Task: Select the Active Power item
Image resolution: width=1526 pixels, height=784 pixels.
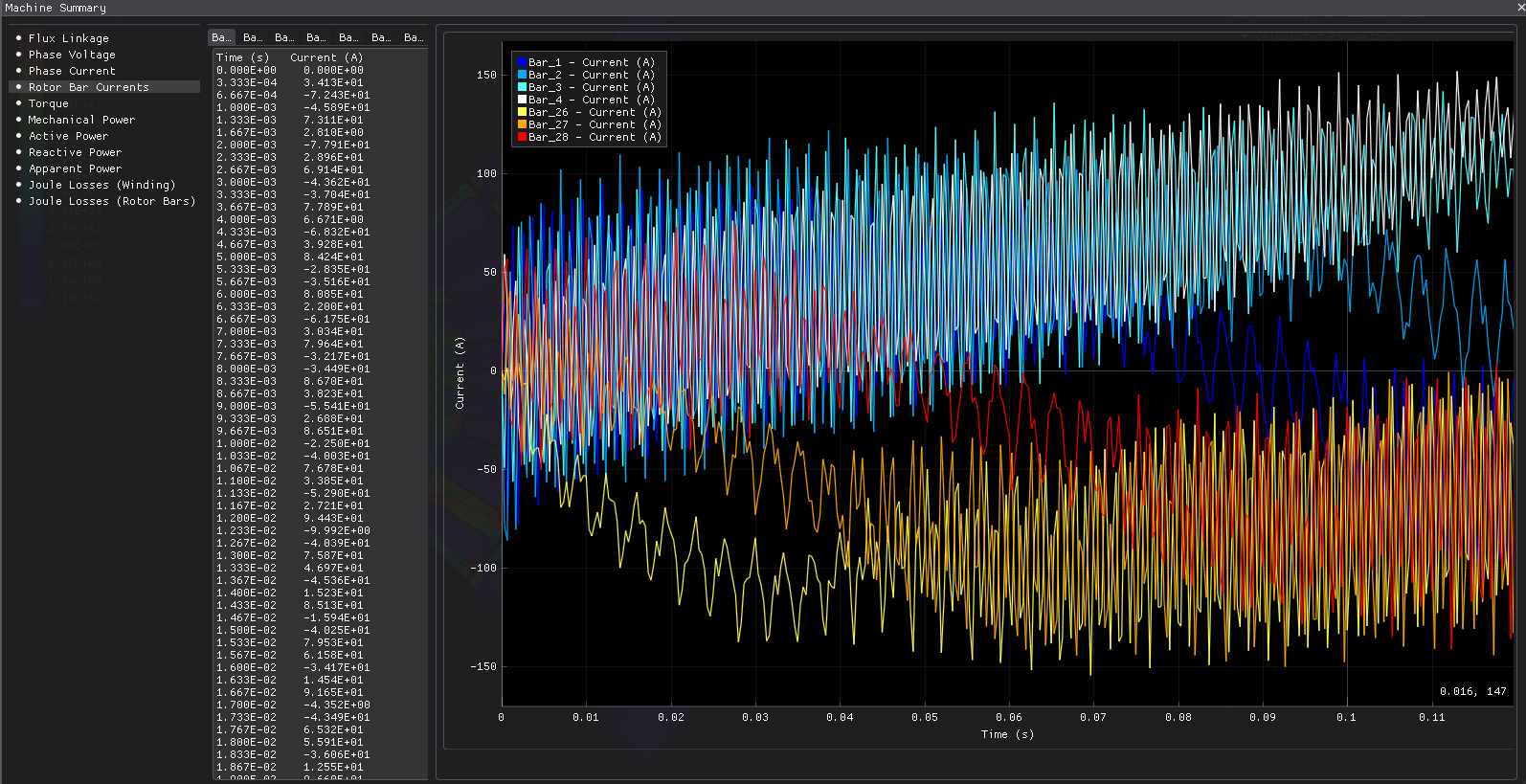Action: coord(68,136)
